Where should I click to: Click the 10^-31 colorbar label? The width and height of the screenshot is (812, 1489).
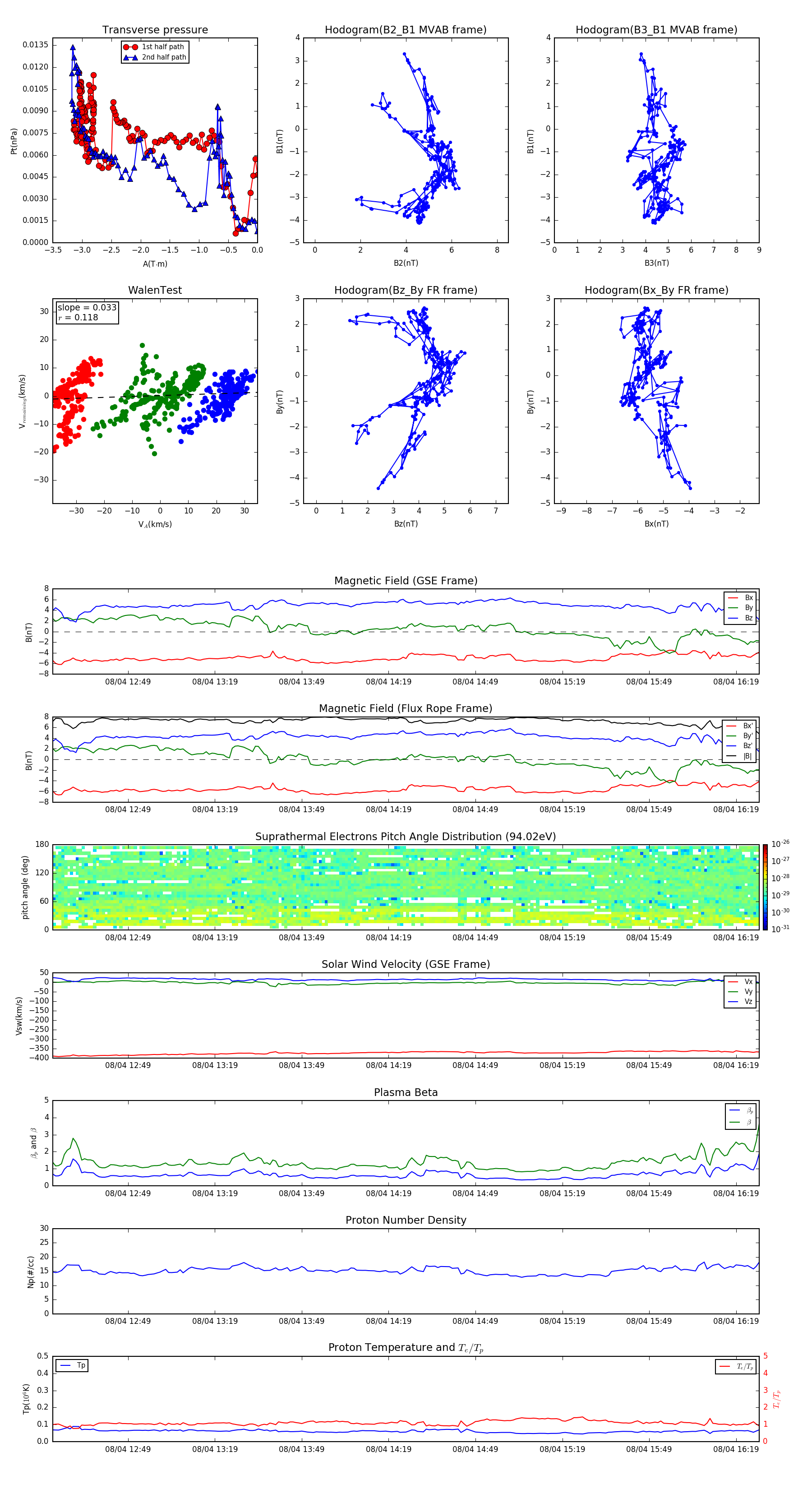point(780,929)
